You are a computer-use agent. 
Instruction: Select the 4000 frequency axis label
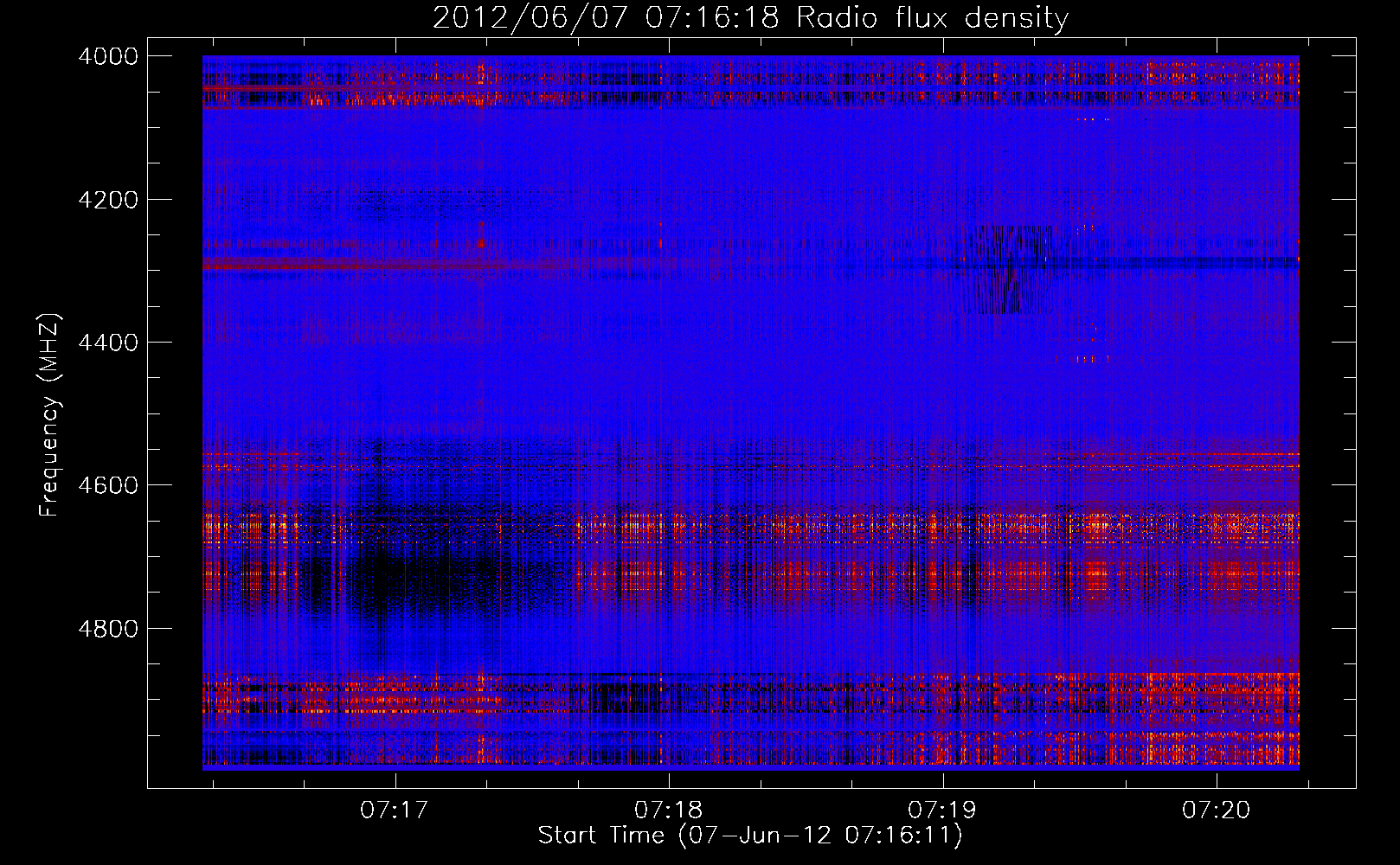pyautogui.click(x=107, y=56)
